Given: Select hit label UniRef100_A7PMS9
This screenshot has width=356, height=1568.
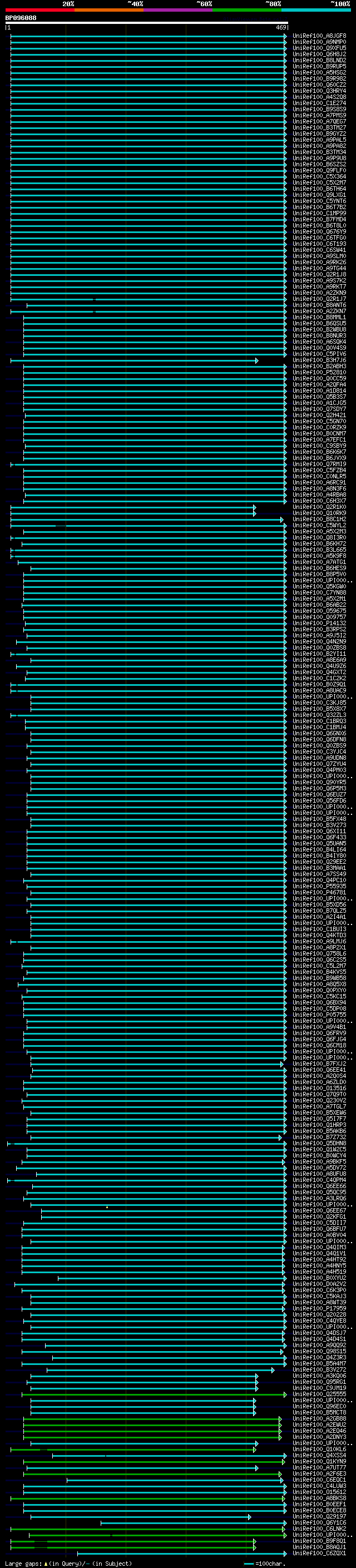Looking at the screenshot, I should 319,116.
